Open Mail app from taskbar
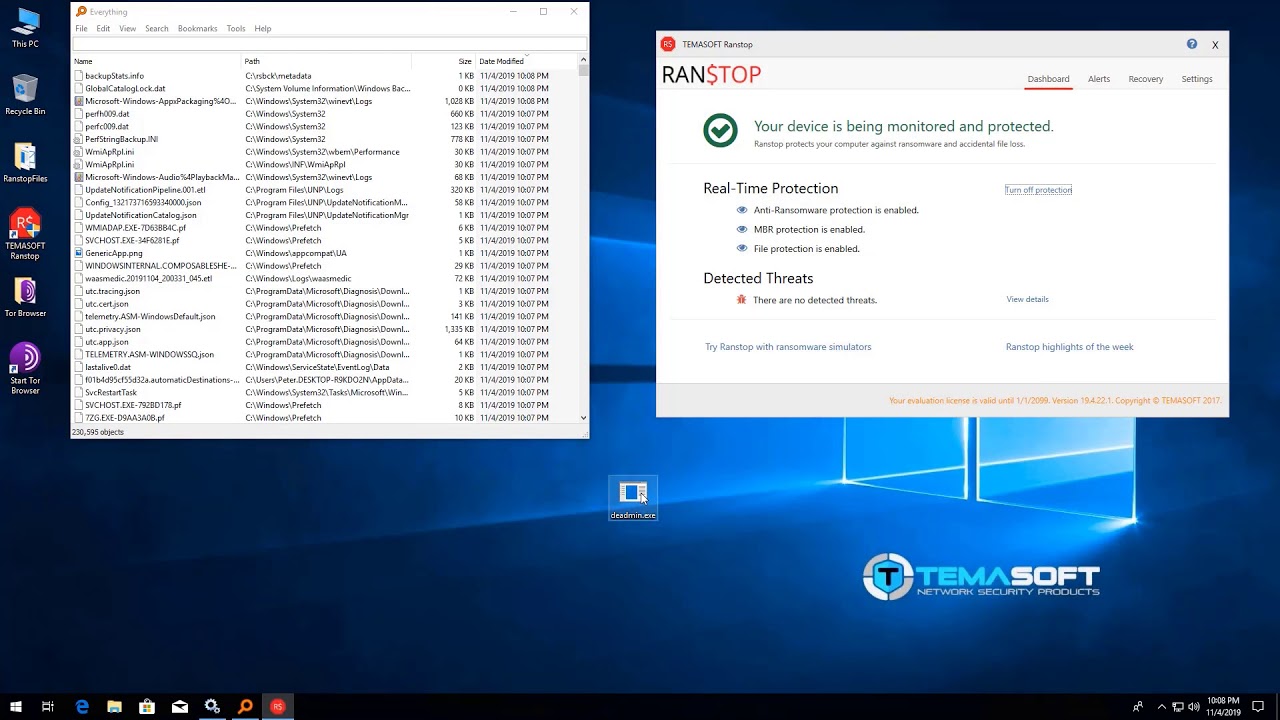Screen dimensions: 1280x720 point(180,707)
